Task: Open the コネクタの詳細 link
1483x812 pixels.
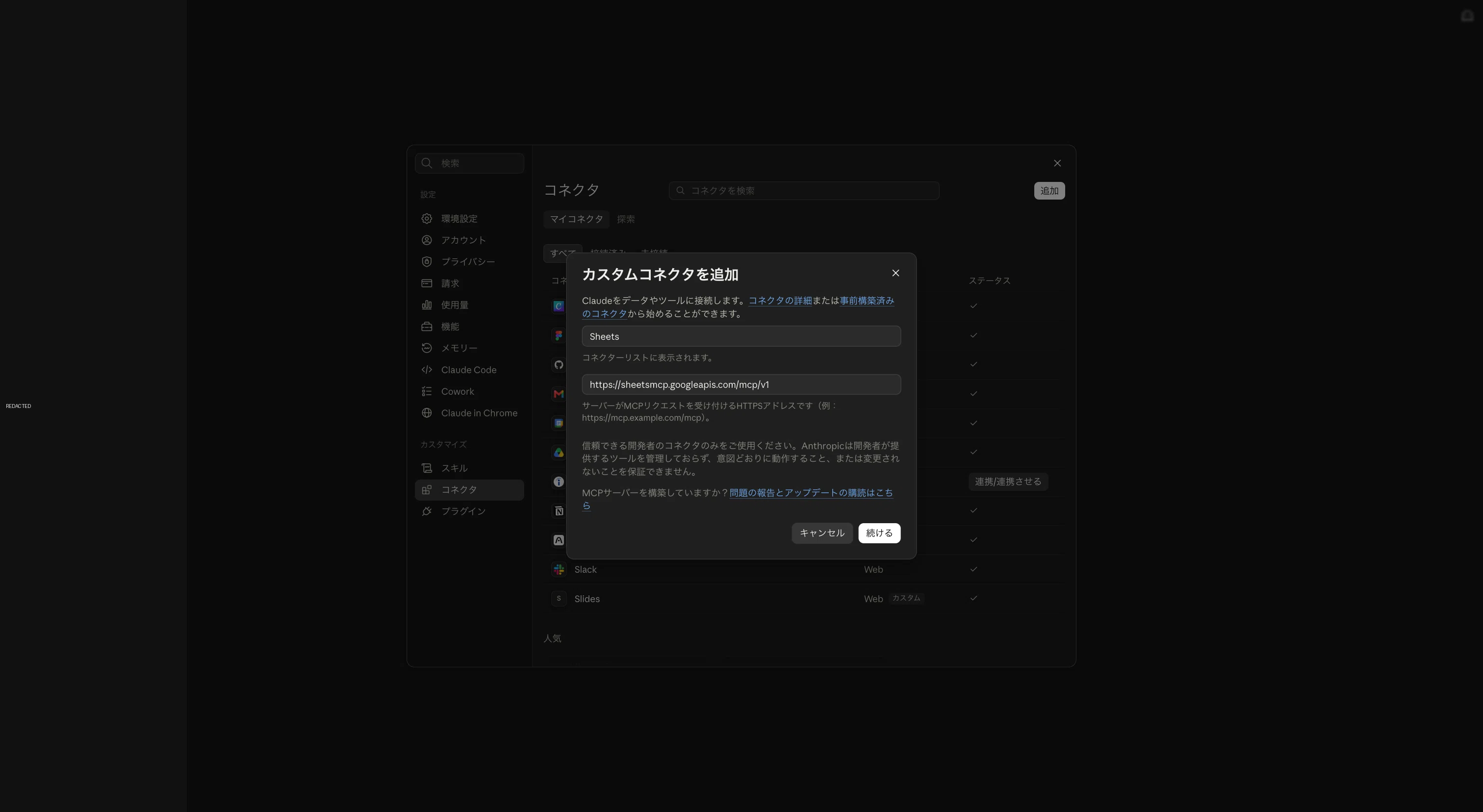Action: tap(780, 301)
